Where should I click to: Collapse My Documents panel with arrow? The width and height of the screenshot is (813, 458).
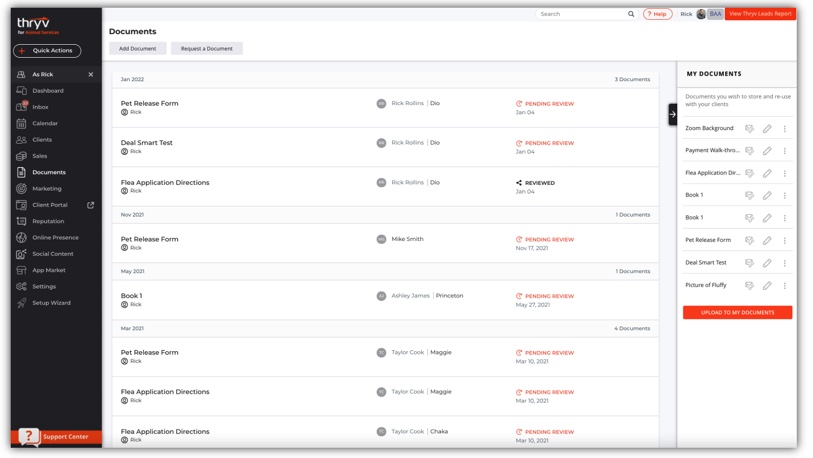click(672, 115)
